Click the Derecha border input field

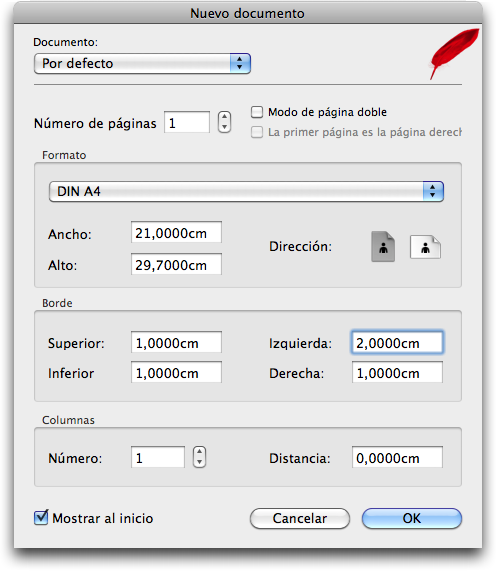(x=397, y=373)
